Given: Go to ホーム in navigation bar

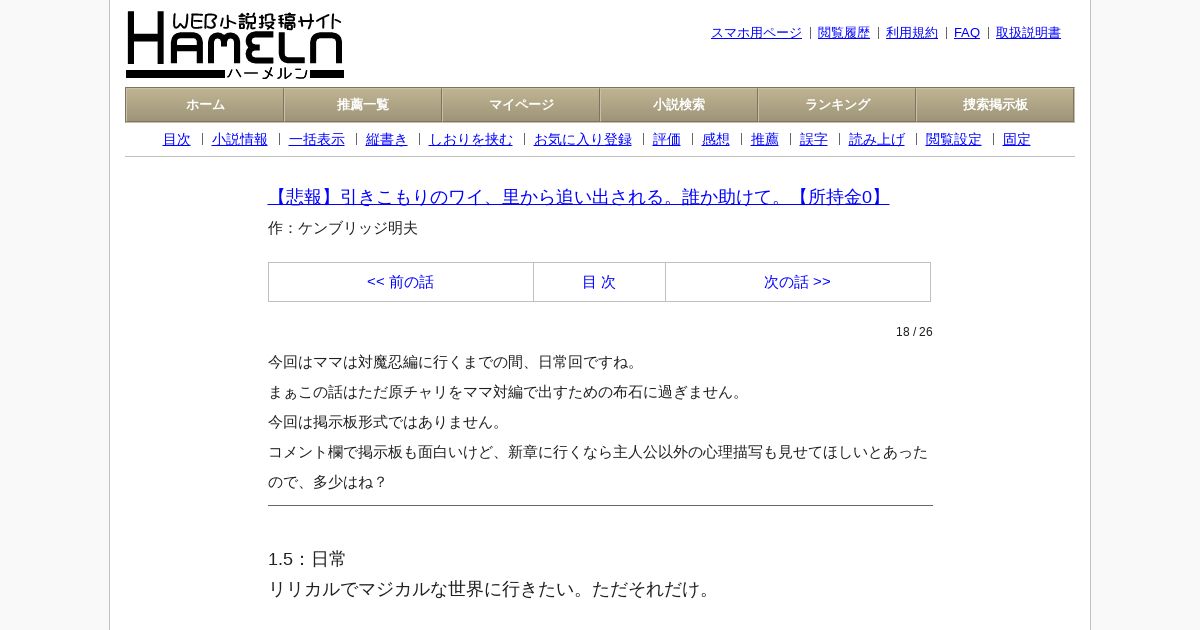Looking at the screenshot, I should [x=205, y=105].
